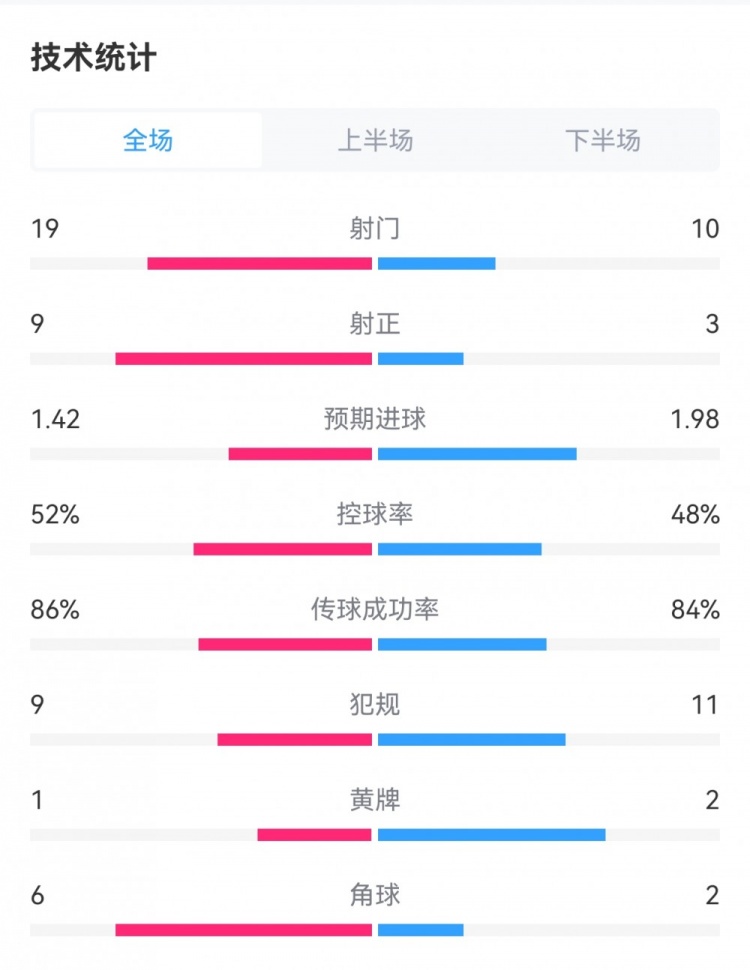Image resolution: width=750 pixels, height=970 pixels.
Task: Click the 犯规 stat label
Action: point(375,704)
